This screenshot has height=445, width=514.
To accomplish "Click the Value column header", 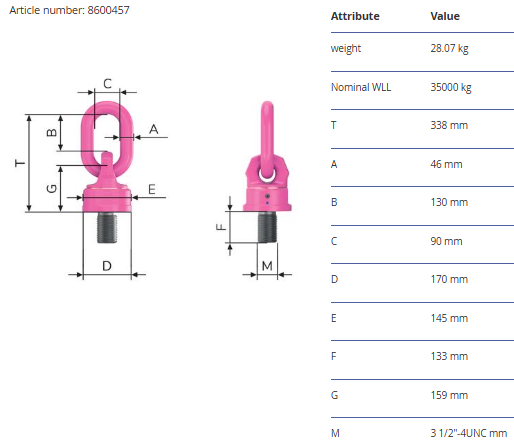I will click(445, 16).
